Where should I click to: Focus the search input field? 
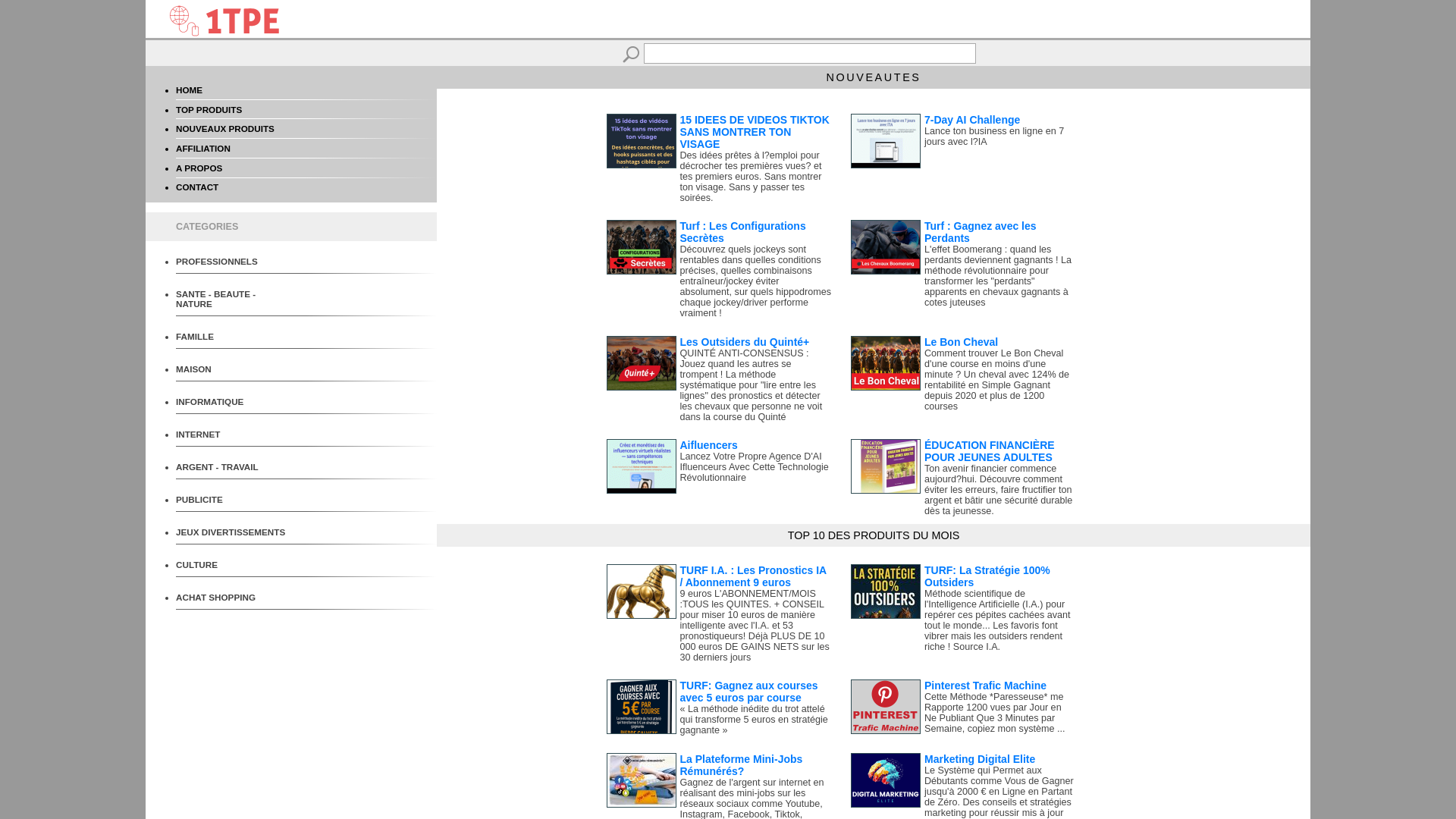(809, 53)
